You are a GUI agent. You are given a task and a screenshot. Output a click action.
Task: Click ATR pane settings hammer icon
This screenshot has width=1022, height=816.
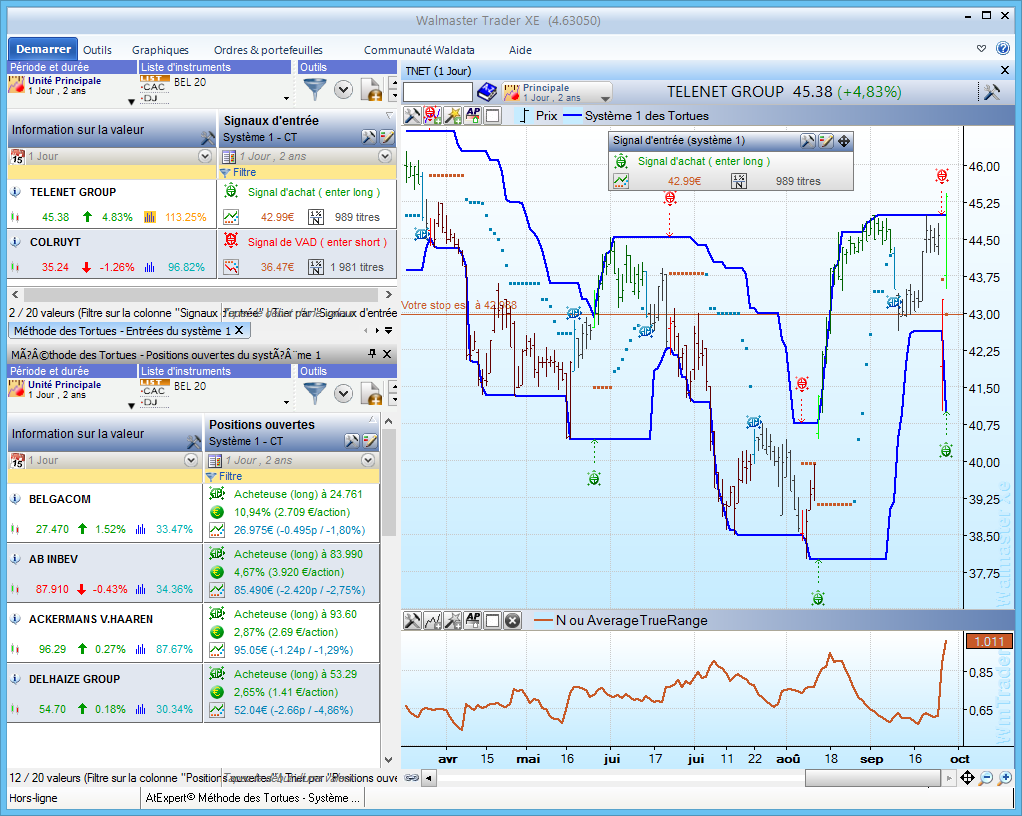coord(412,620)
